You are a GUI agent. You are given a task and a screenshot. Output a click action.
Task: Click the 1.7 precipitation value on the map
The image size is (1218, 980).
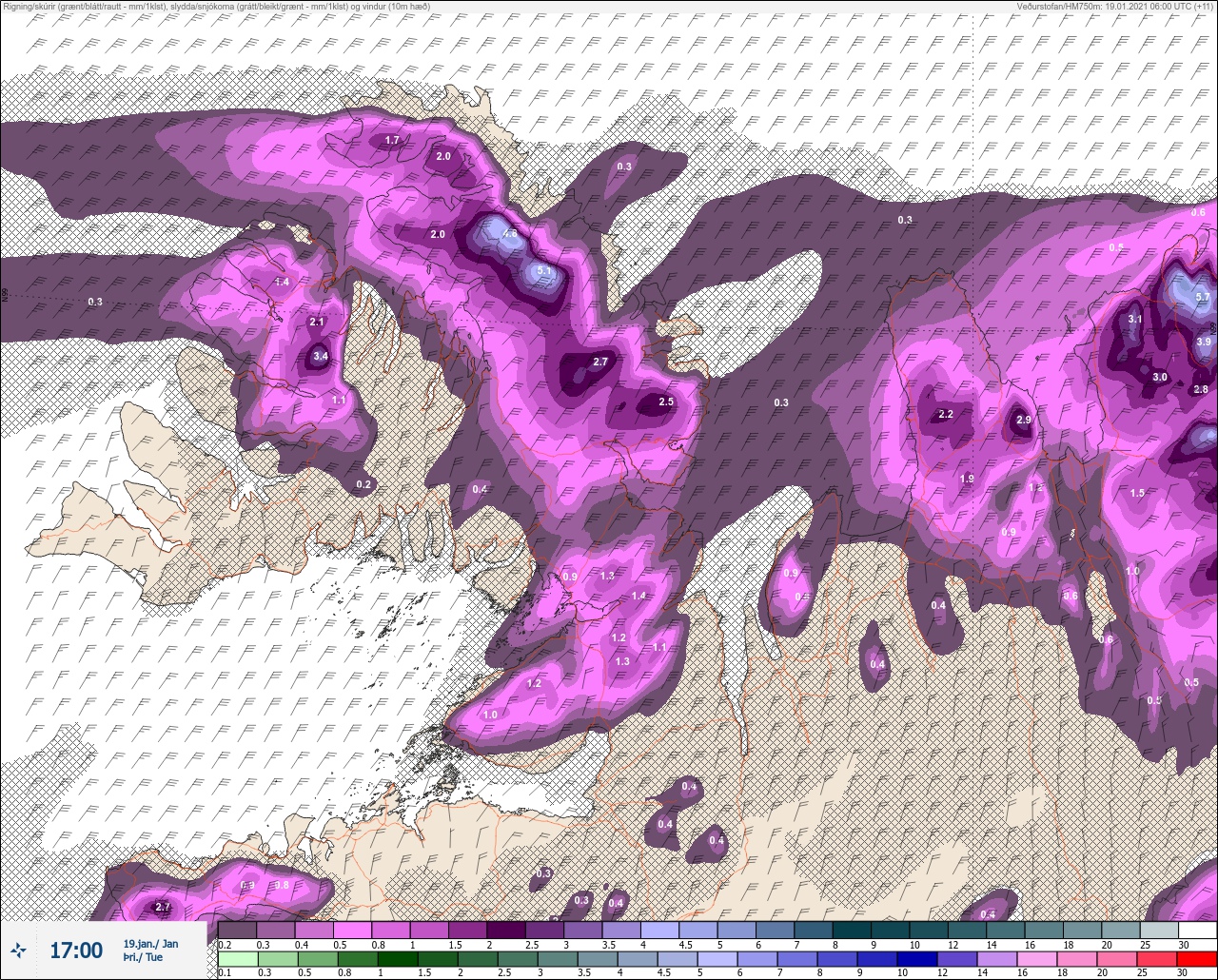pyautogui.click(x=391, y=141)
